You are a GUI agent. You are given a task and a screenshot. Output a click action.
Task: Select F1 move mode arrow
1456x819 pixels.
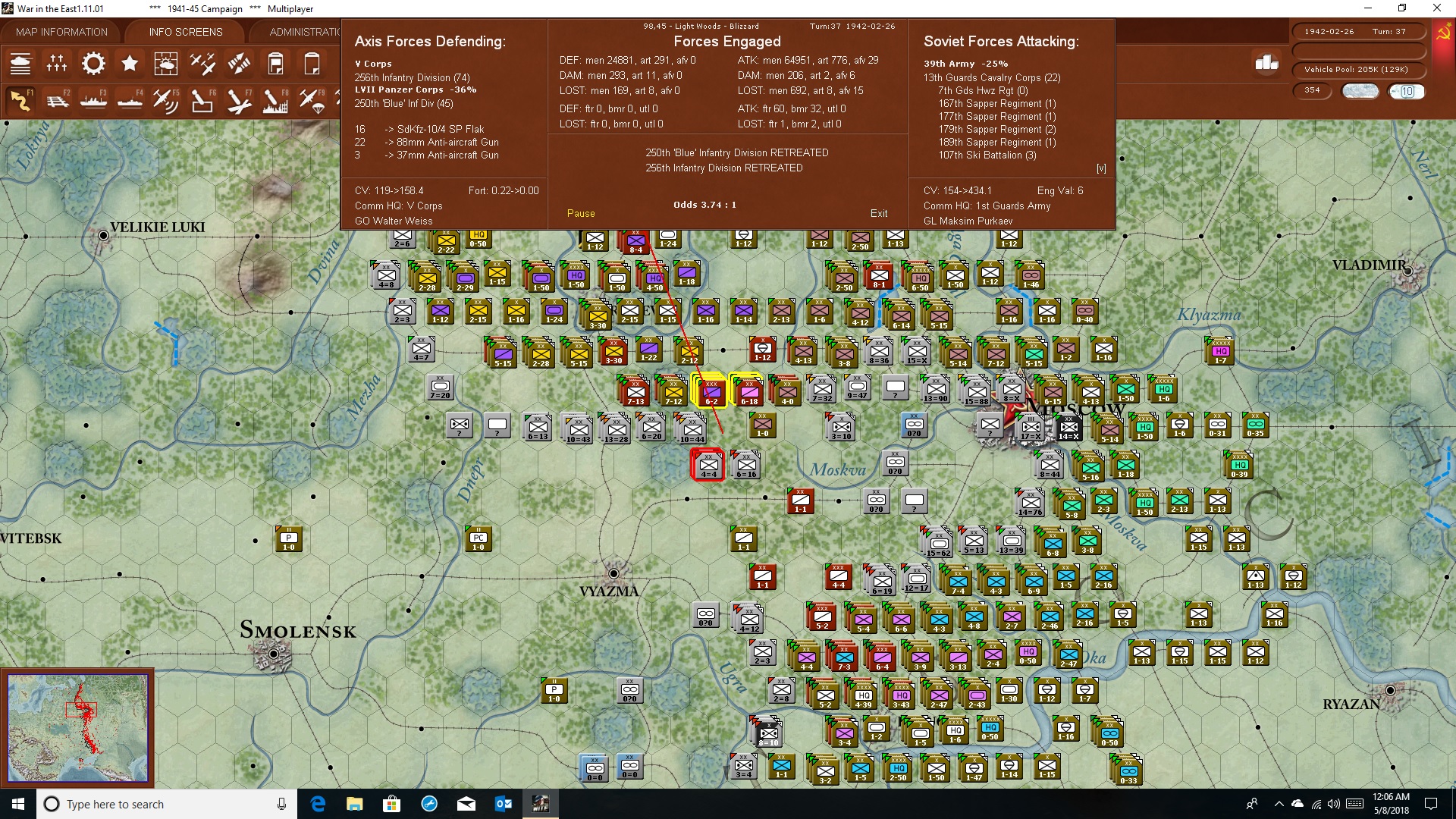tap(20, 100)
